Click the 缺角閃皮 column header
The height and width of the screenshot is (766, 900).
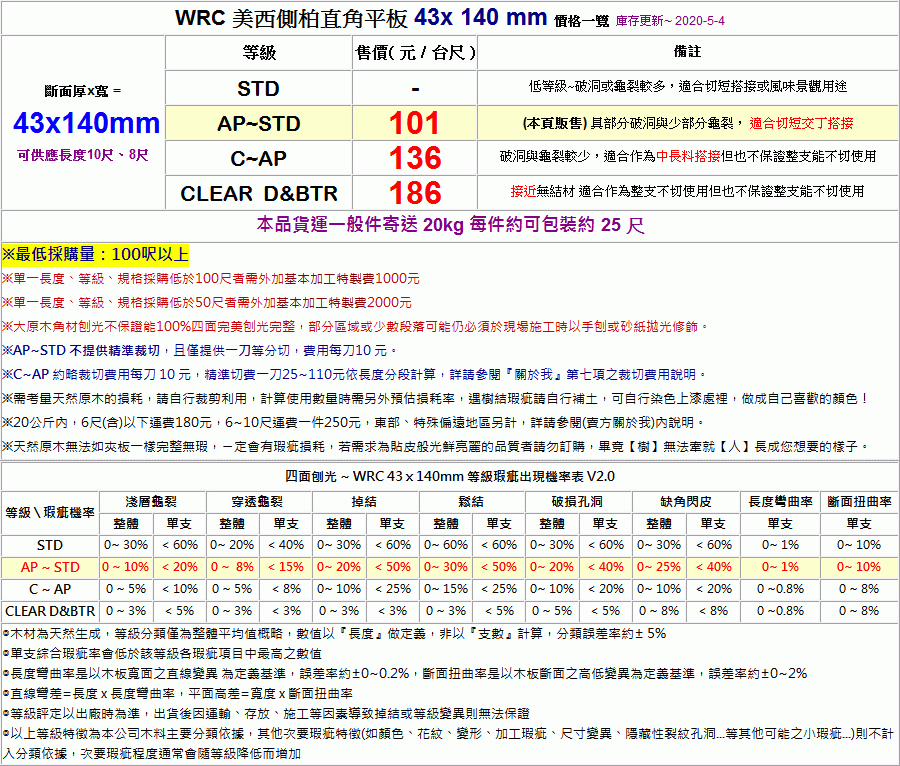point(686,501)
